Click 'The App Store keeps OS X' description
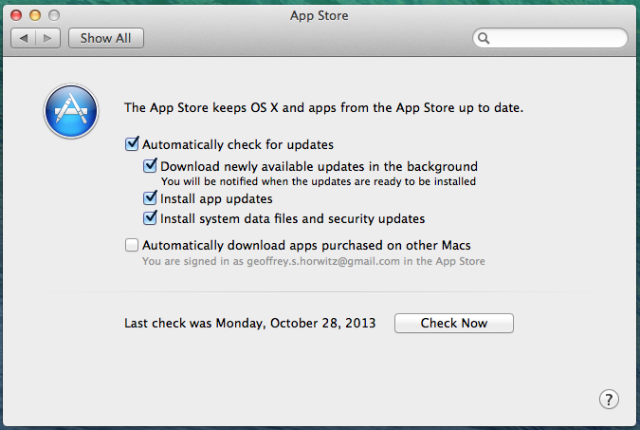The height and width of the screenshot is (430, 640). tap(324, 108)
